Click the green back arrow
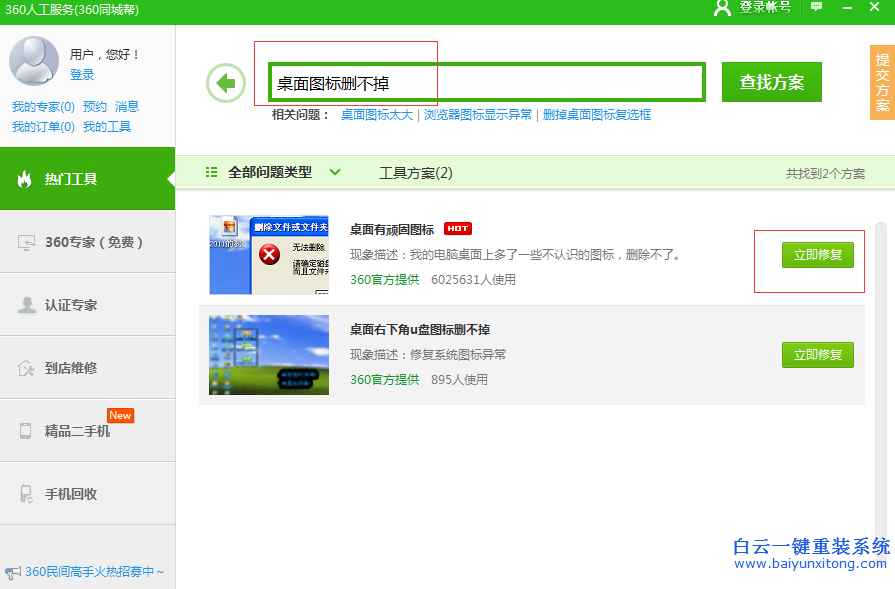 click(x=226, y=83)
